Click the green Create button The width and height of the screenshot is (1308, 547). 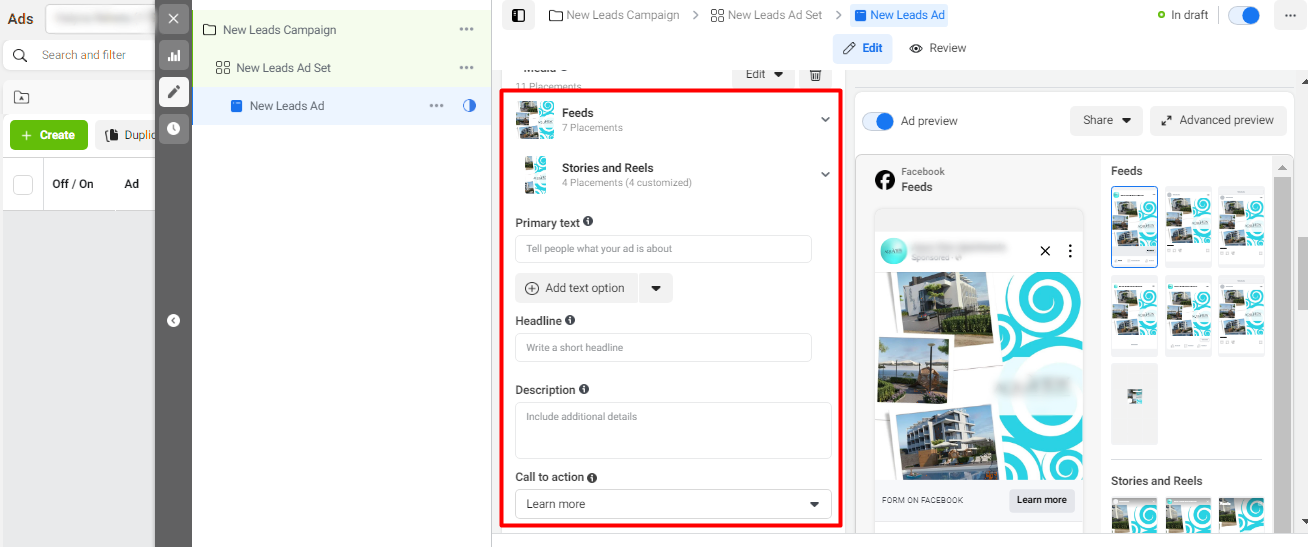click(x=49, y=135)
